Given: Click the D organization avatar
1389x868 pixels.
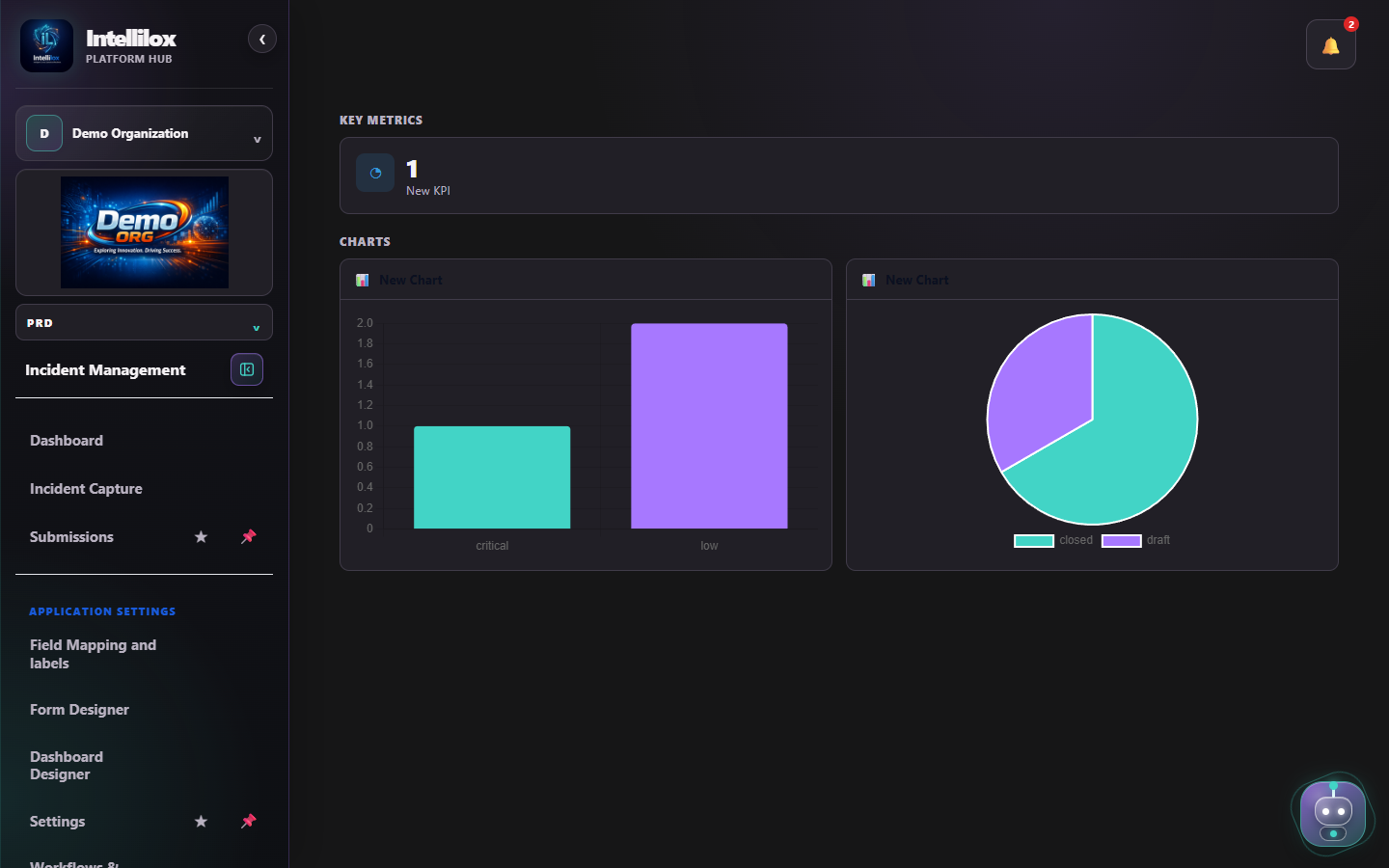Looking at the screenshot, I should (x=44, y=133).
